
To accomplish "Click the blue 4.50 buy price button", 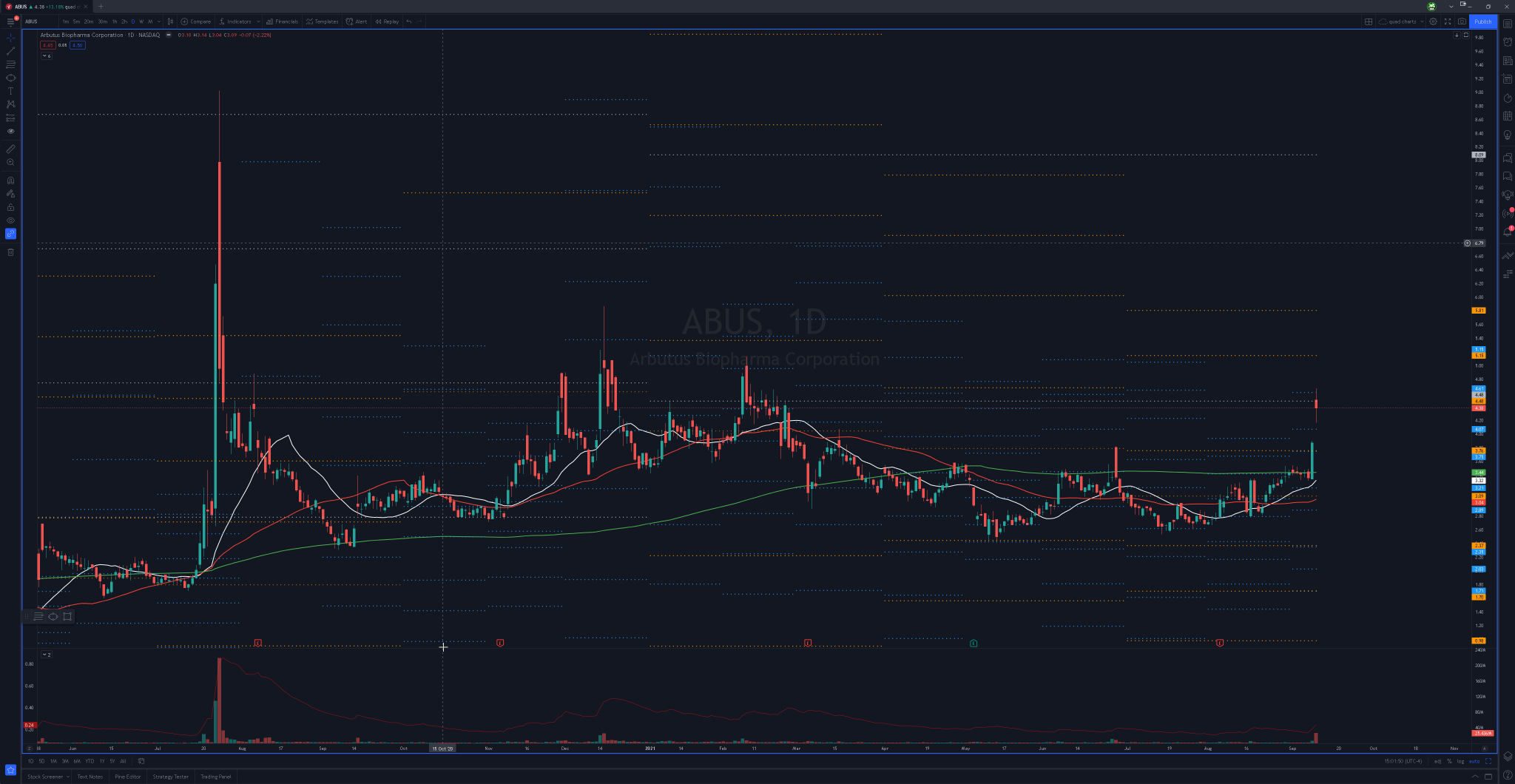I will pos(77,45).
